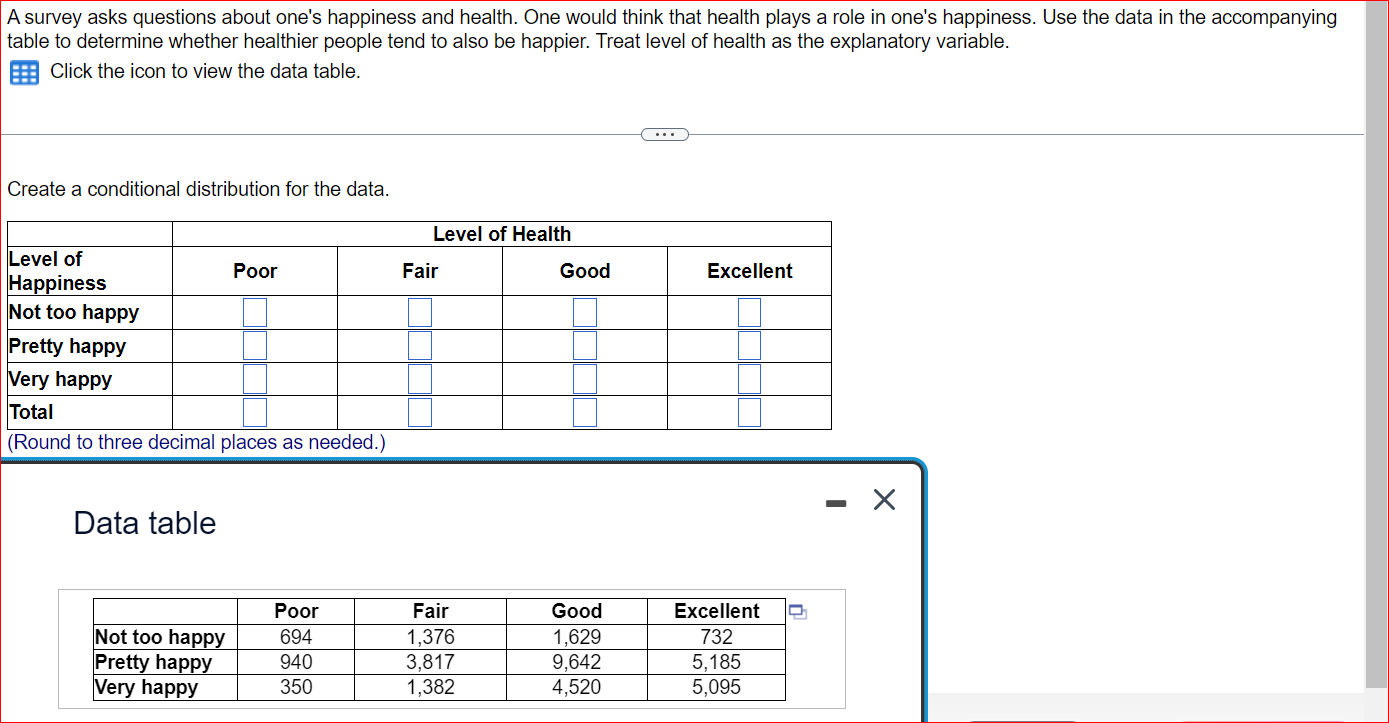Click the Poor cell in Very happy row
This screenshot has height=723, width=1389.
tap(255, 378)
